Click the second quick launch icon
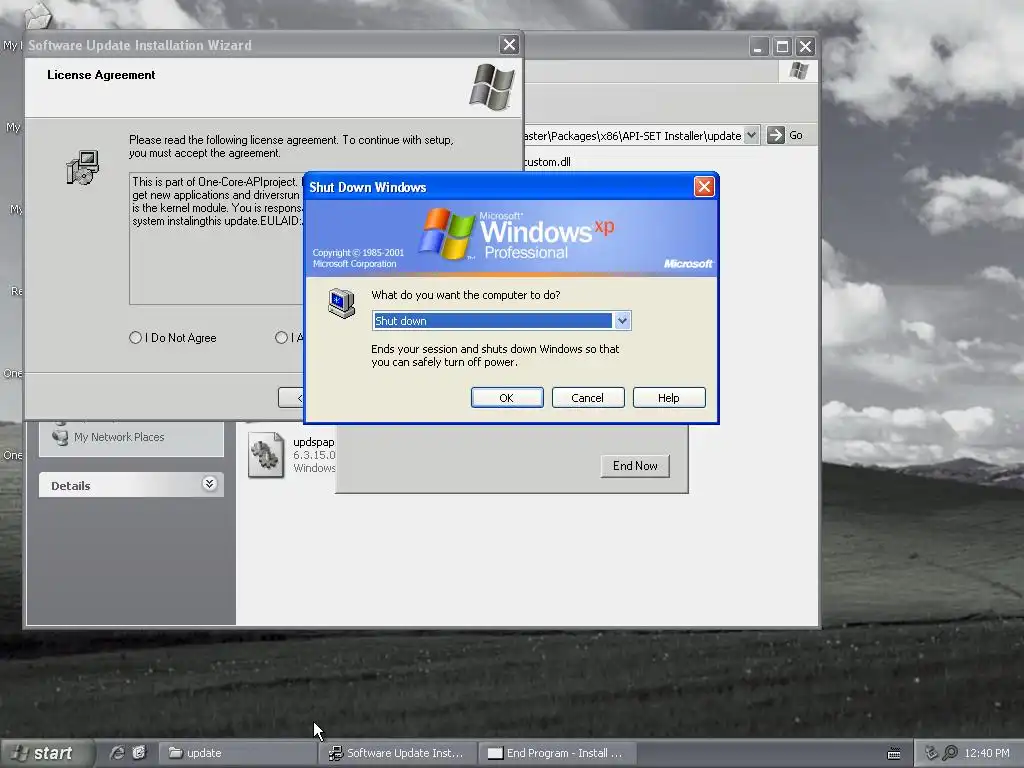 pos(138,753)
